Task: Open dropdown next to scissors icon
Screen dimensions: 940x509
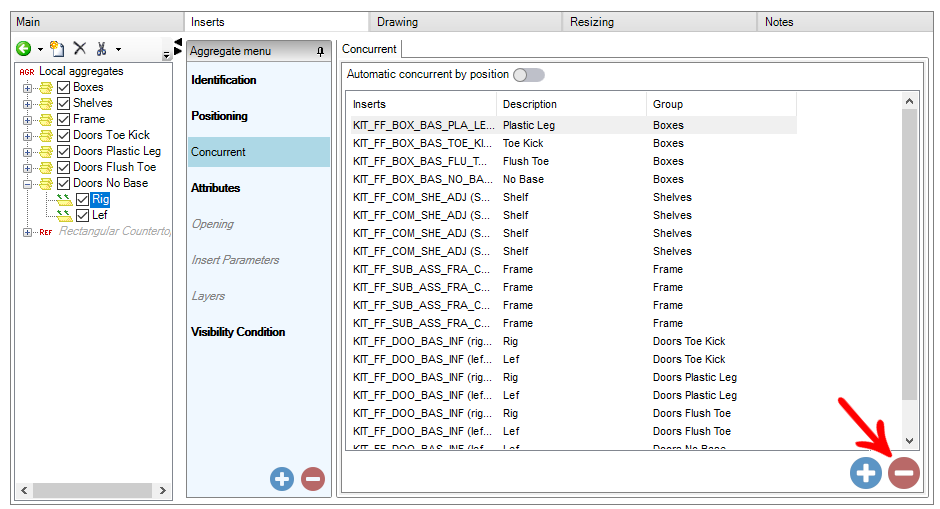Action: [x=118, y=49]
